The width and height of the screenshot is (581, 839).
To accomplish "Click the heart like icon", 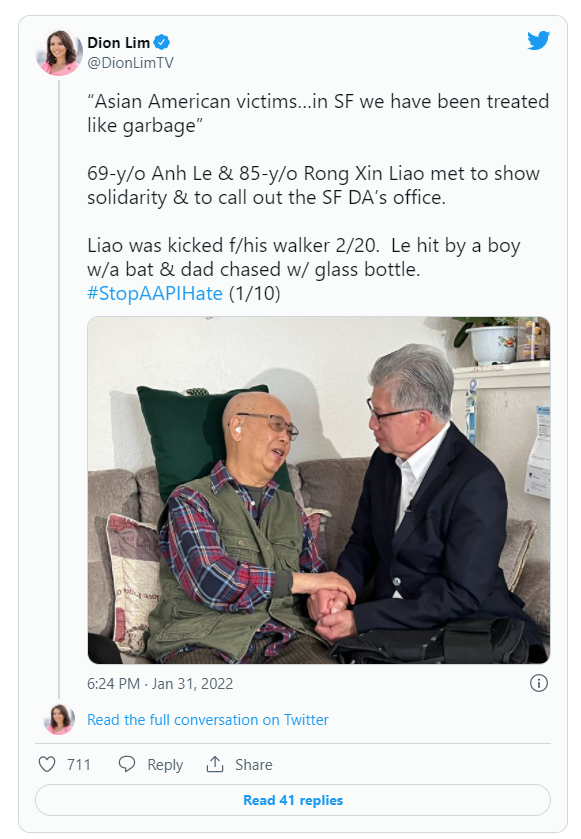I will 47,764.
